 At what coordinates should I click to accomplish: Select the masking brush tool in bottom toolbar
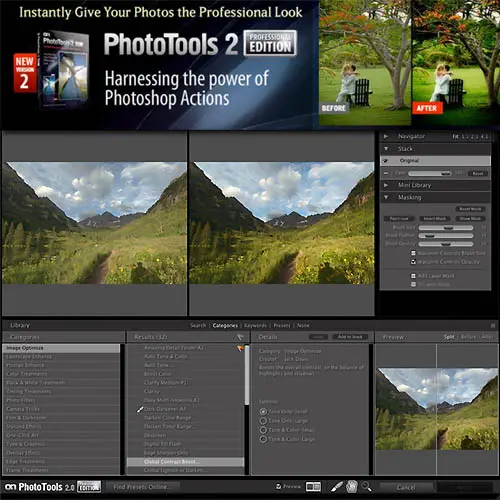[337, 487]
